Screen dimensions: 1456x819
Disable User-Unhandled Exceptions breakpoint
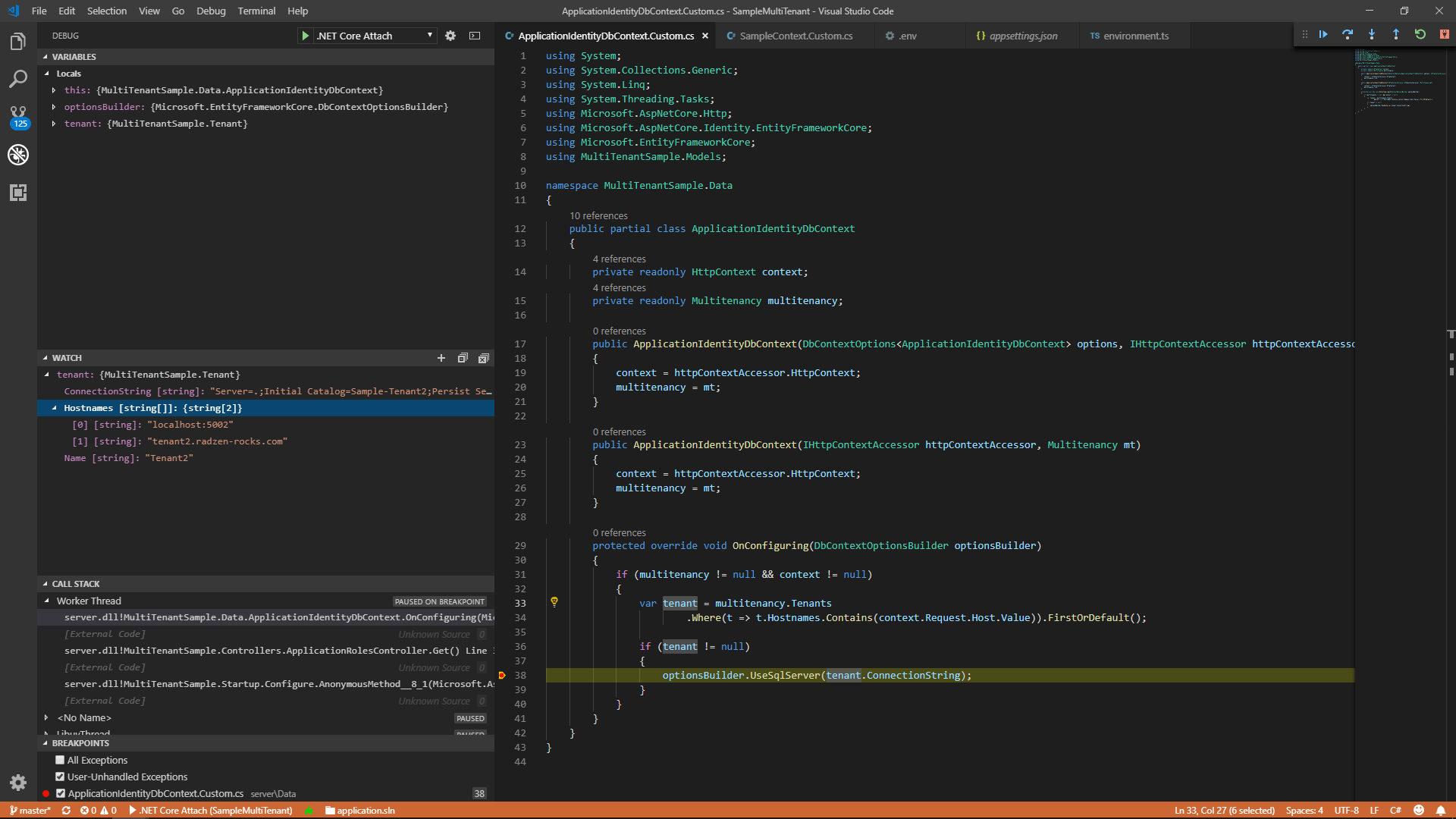60,777
